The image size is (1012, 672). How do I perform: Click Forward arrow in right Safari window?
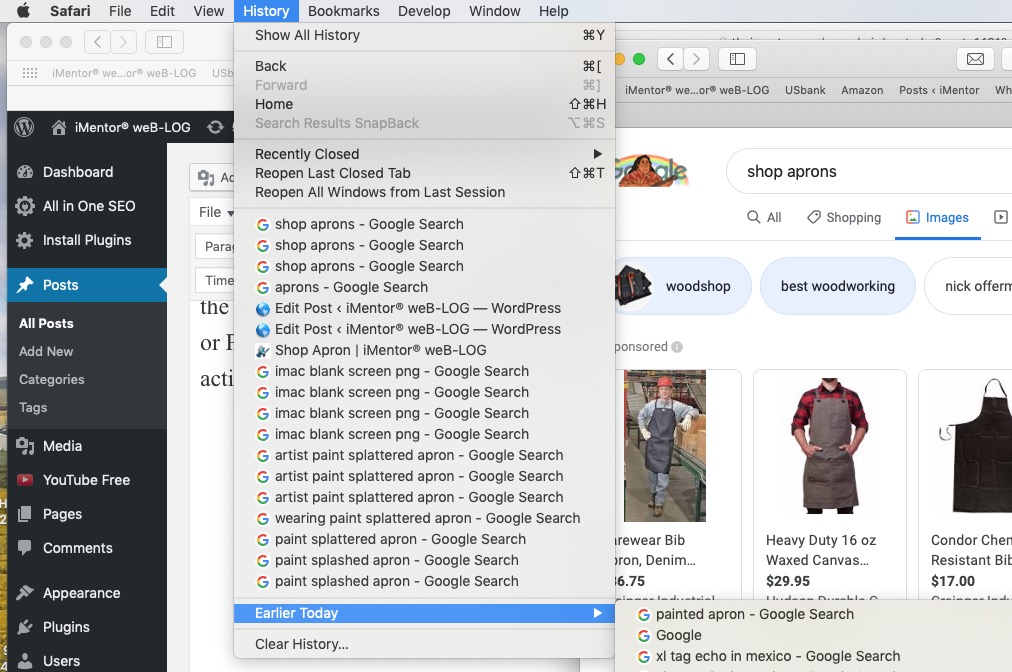click(696, 59)
